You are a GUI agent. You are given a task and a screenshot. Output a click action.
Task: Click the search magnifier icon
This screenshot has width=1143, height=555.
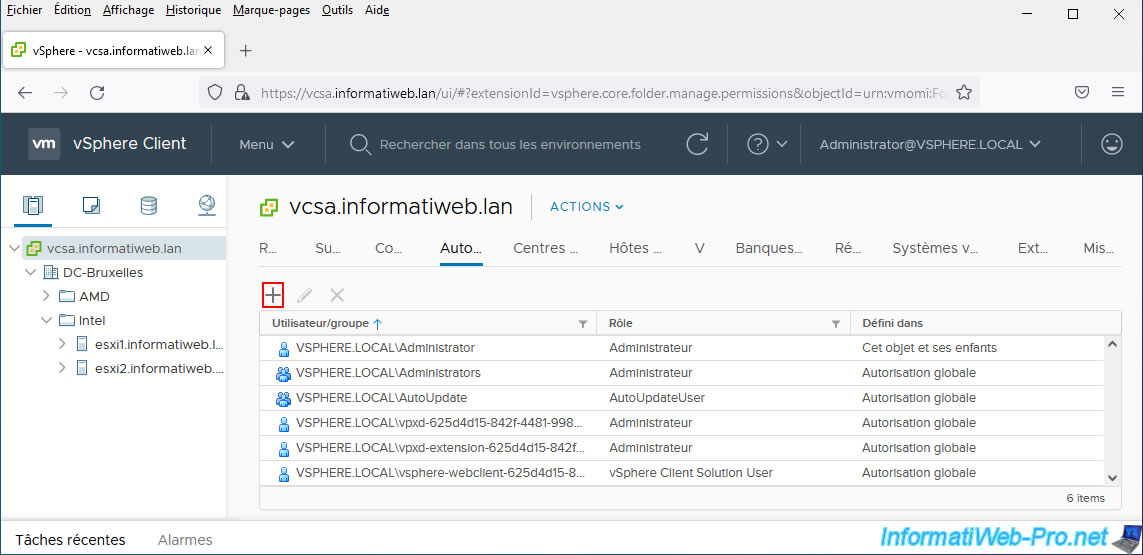361,144
